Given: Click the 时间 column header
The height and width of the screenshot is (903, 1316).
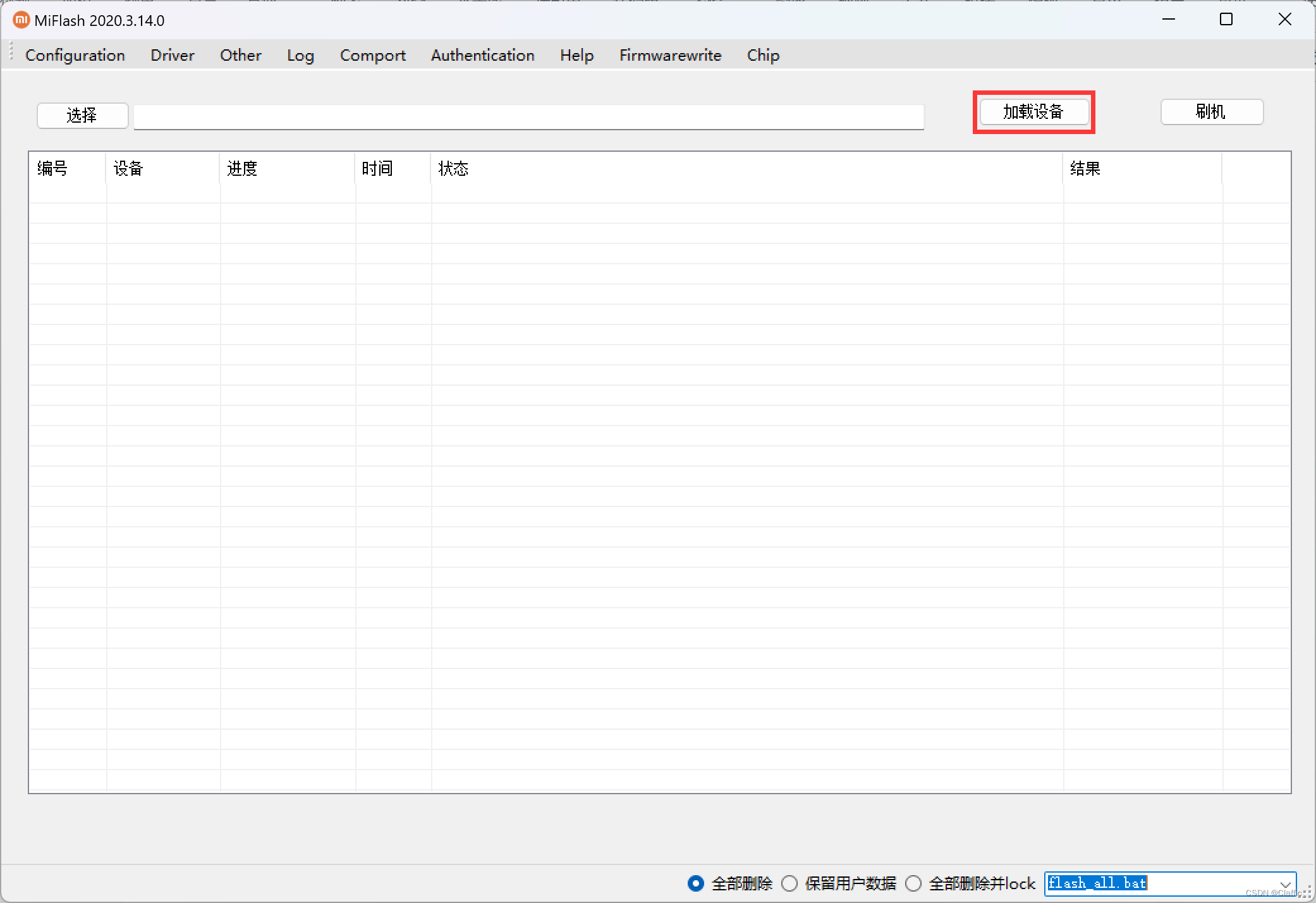Looking at the screenshot, I should (393, 168).
